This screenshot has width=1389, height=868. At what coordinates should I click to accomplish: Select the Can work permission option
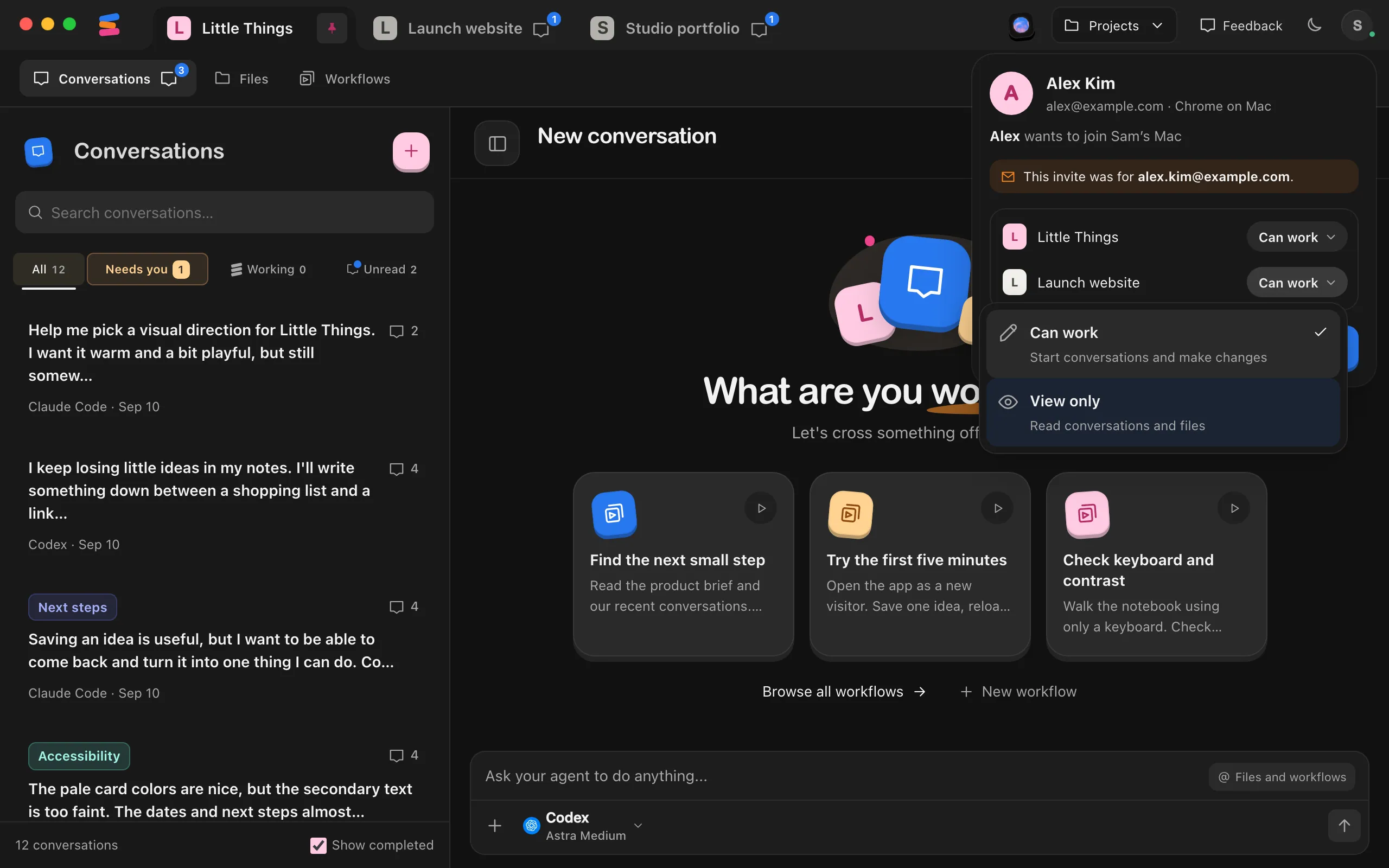coord(1163,344)
